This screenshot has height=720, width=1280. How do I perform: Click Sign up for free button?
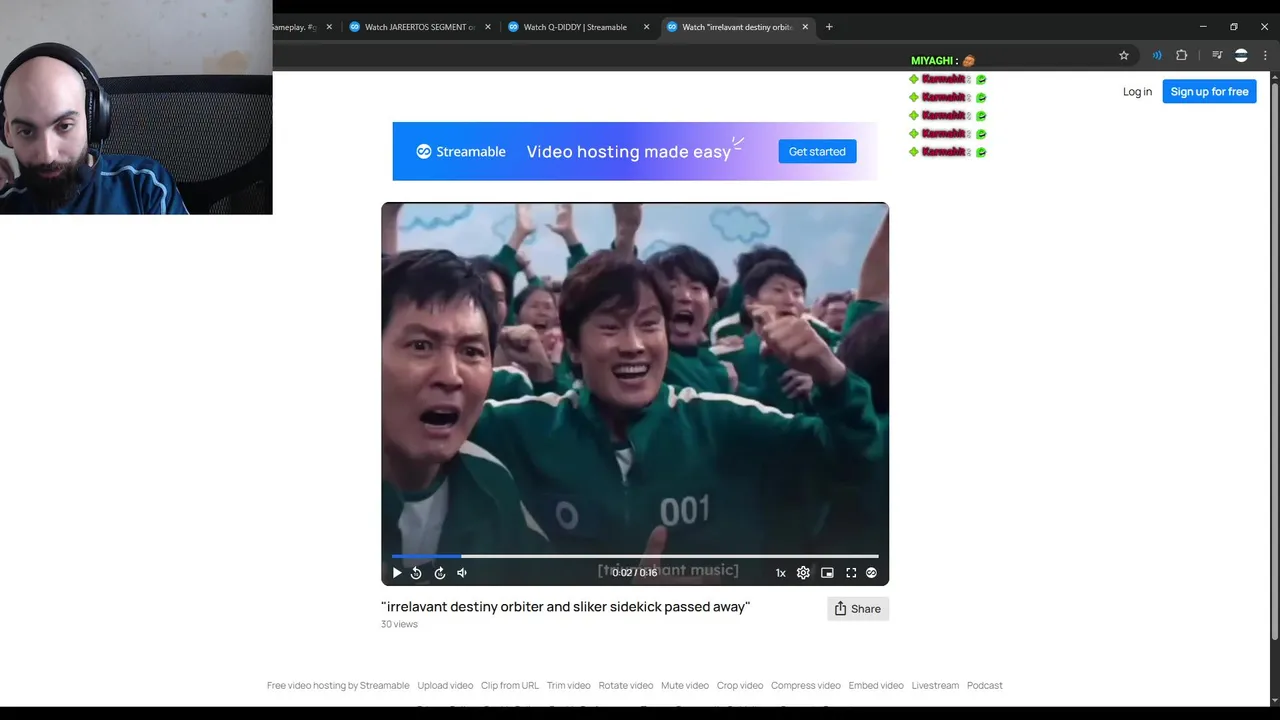tap(1209, 92)
